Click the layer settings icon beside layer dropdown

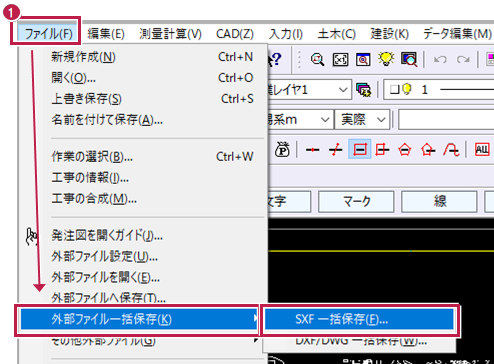364,90
